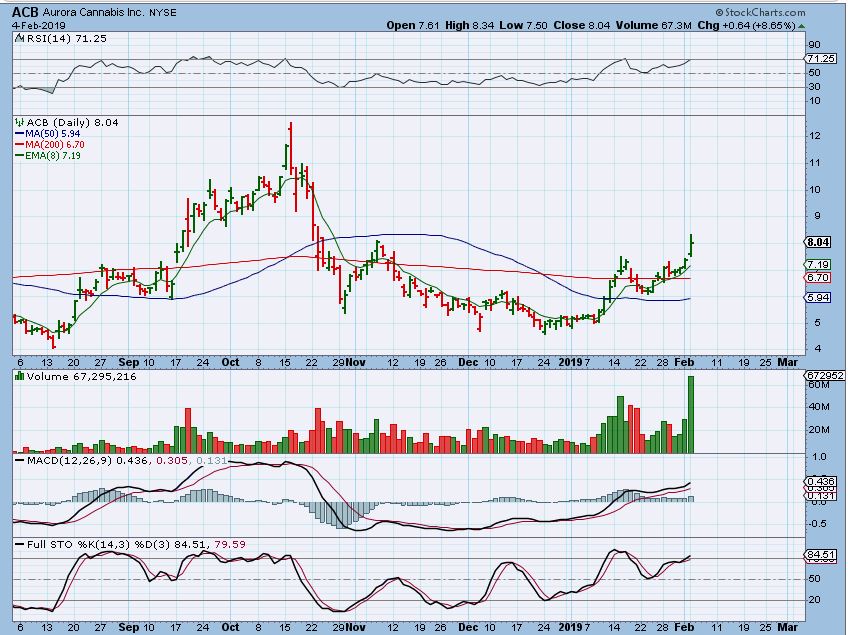Click the Dec label below the price panel
This screenshot has width=848, height=635.
tap(468, 362)
